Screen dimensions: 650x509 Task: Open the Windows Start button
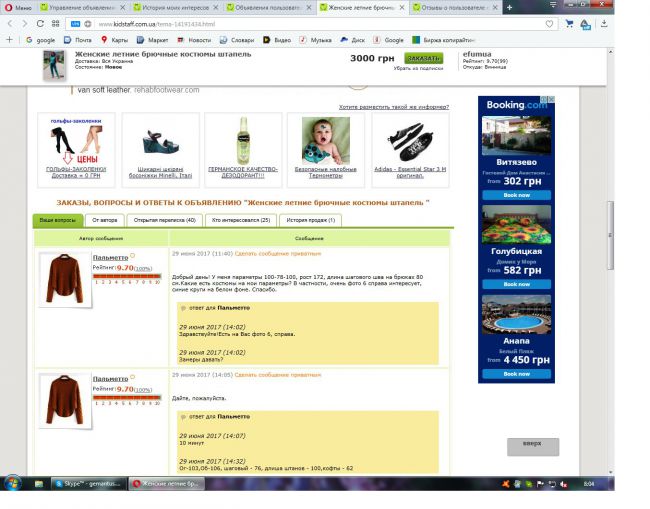[13, 483]
